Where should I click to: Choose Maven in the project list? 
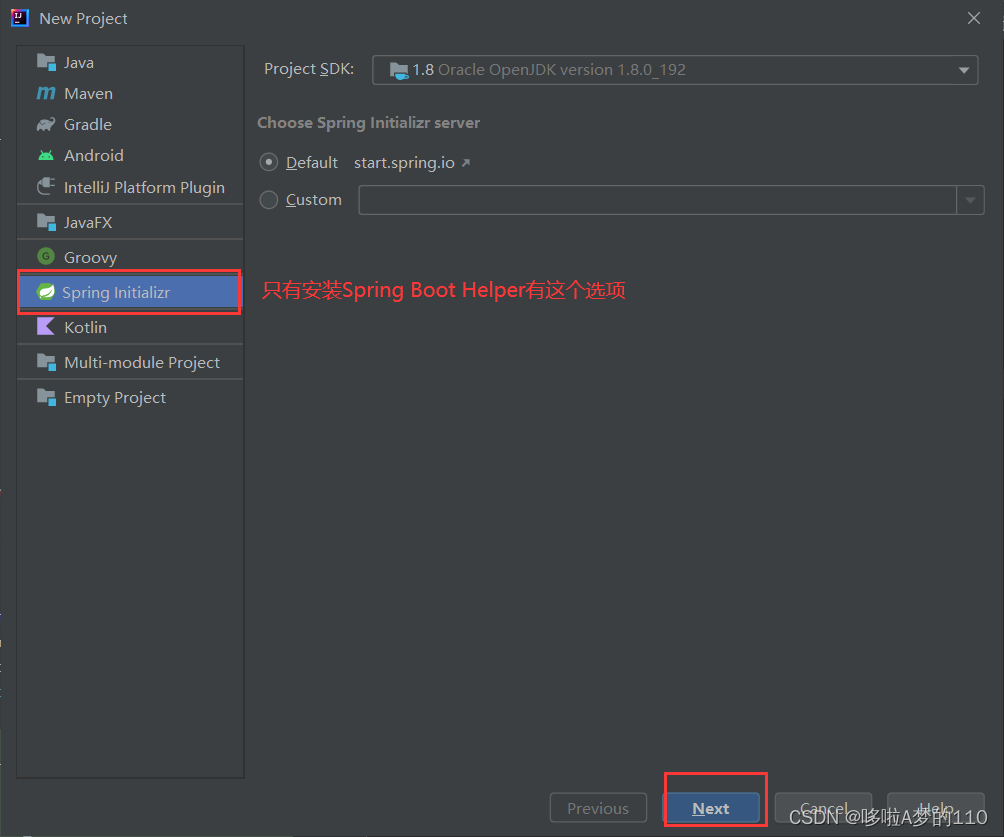click(x=88, y=93)
